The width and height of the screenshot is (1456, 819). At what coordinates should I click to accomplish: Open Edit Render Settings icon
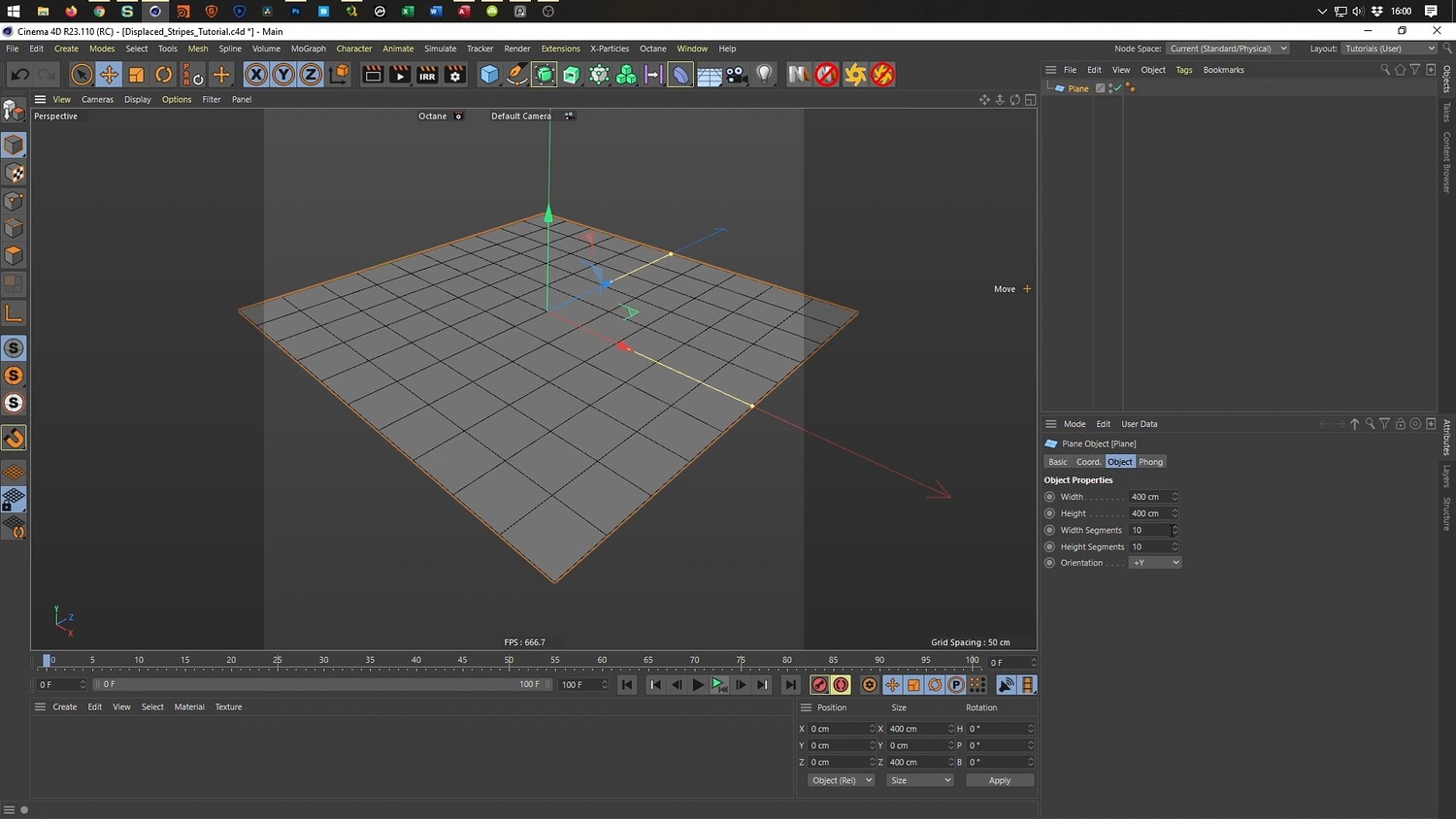(455, 75)
